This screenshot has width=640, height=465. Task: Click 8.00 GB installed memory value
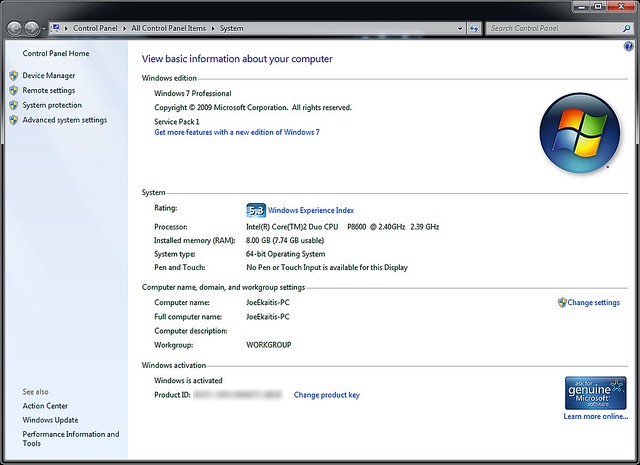click(x=285, y=240)
